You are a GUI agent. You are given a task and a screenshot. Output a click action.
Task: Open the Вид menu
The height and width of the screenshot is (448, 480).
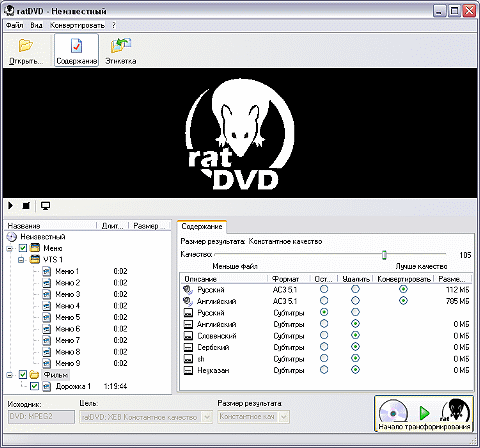pyautogui.click(x=36, y=25)
